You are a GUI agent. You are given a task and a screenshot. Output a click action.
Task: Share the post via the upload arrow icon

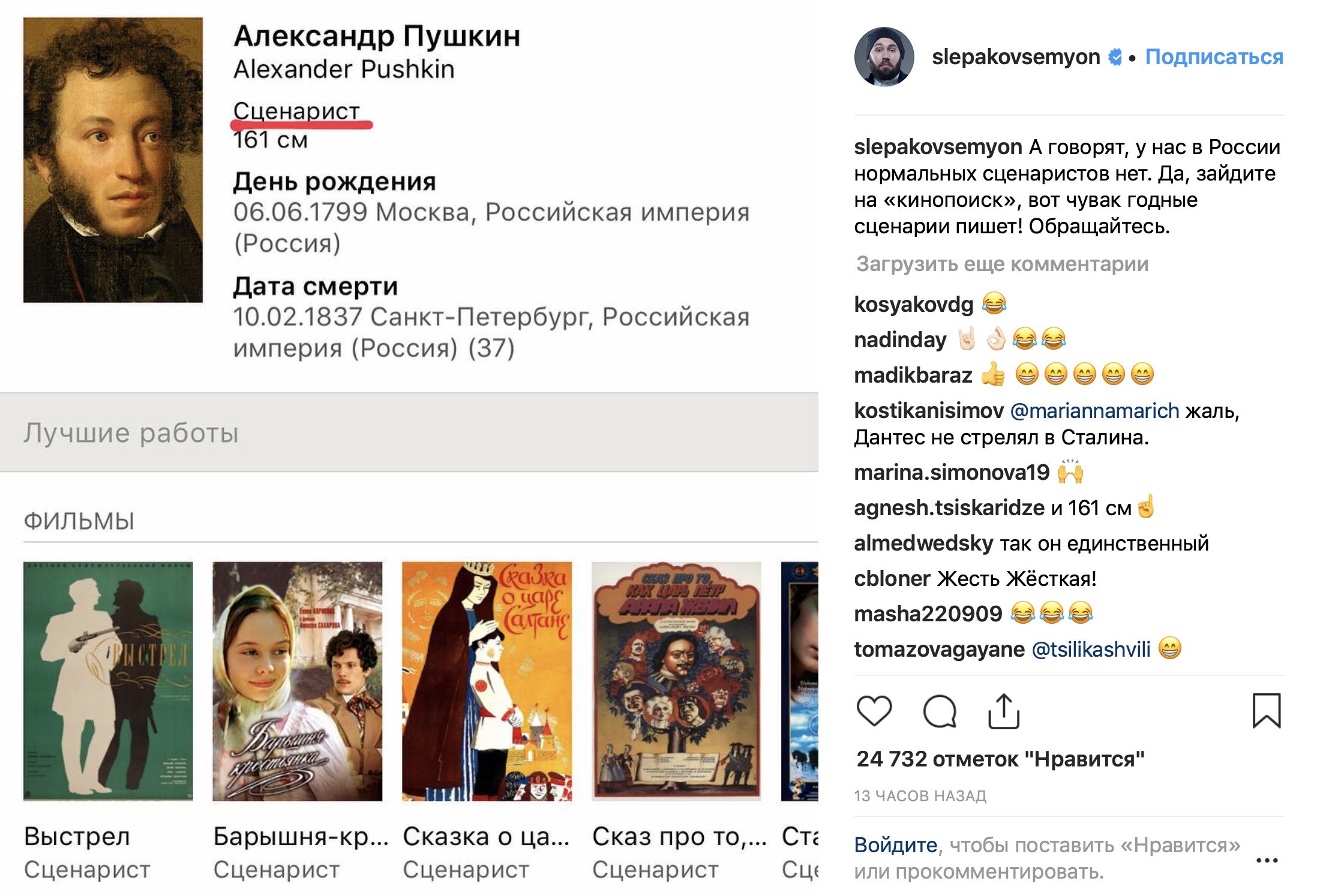(x=1004, y=711)
